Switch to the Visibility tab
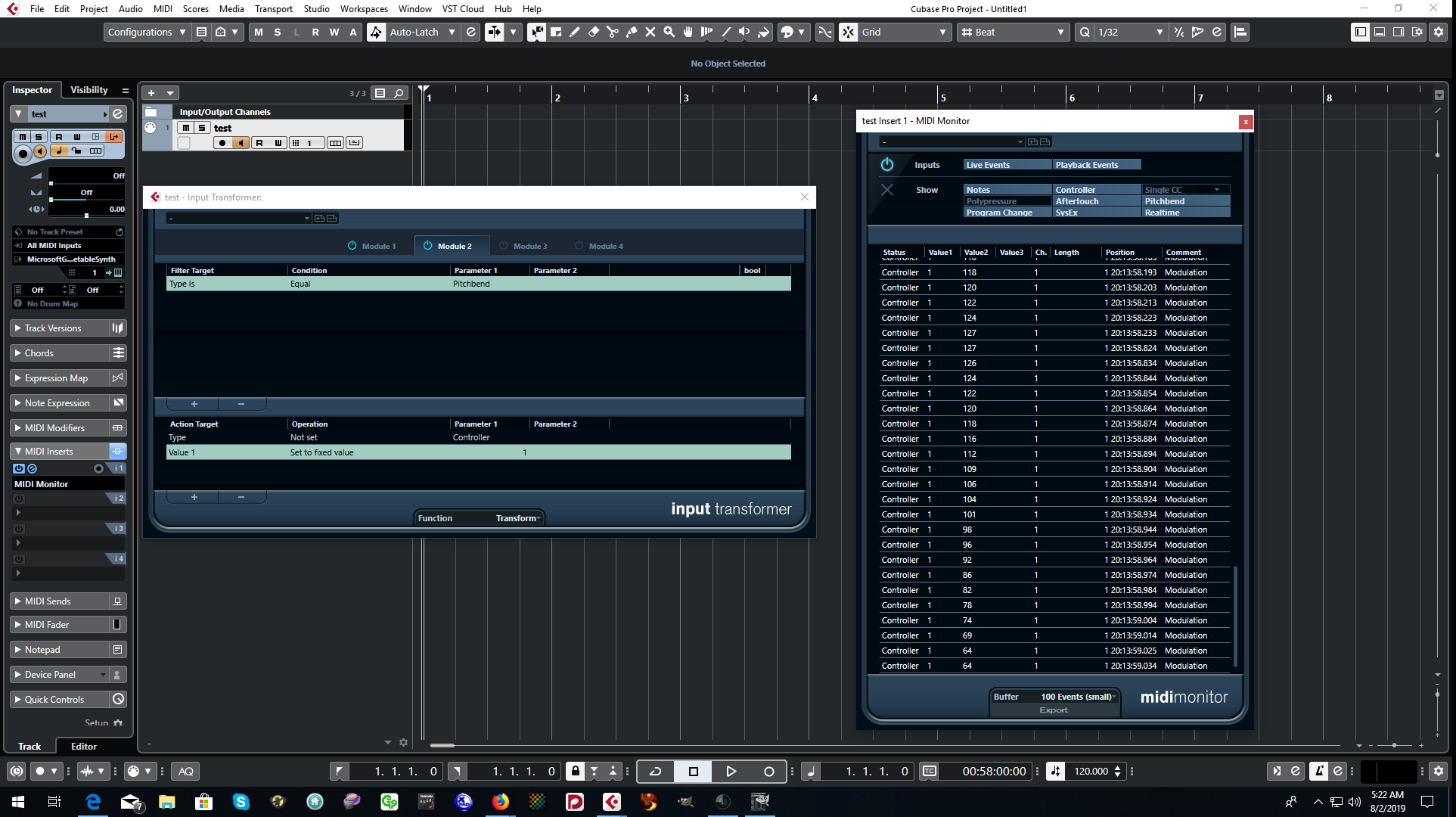1456x817 pixels. point(89,90)
